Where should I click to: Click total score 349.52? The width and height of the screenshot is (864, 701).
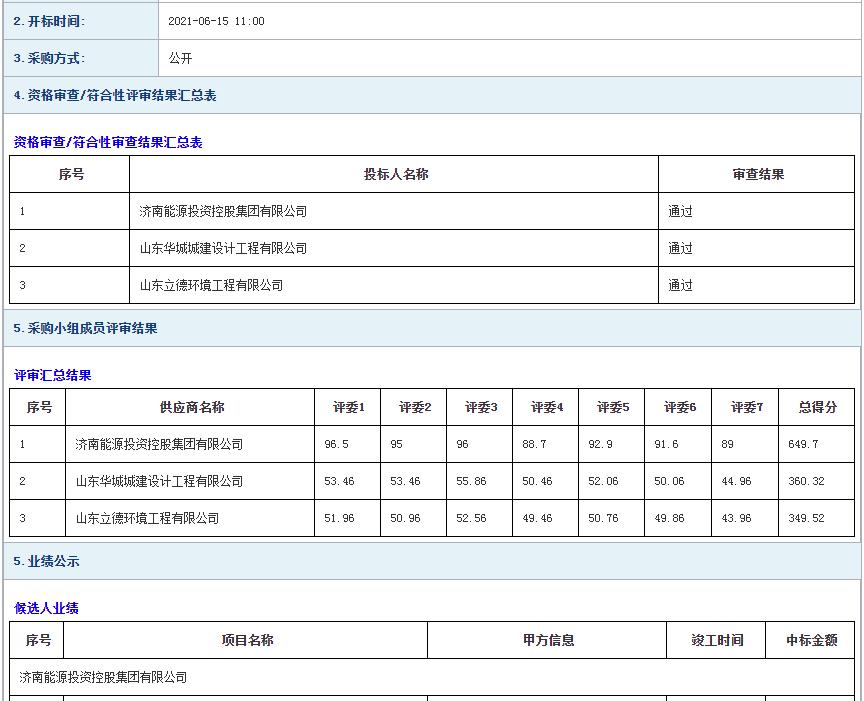pyautogui.click(x=806, y=519)
